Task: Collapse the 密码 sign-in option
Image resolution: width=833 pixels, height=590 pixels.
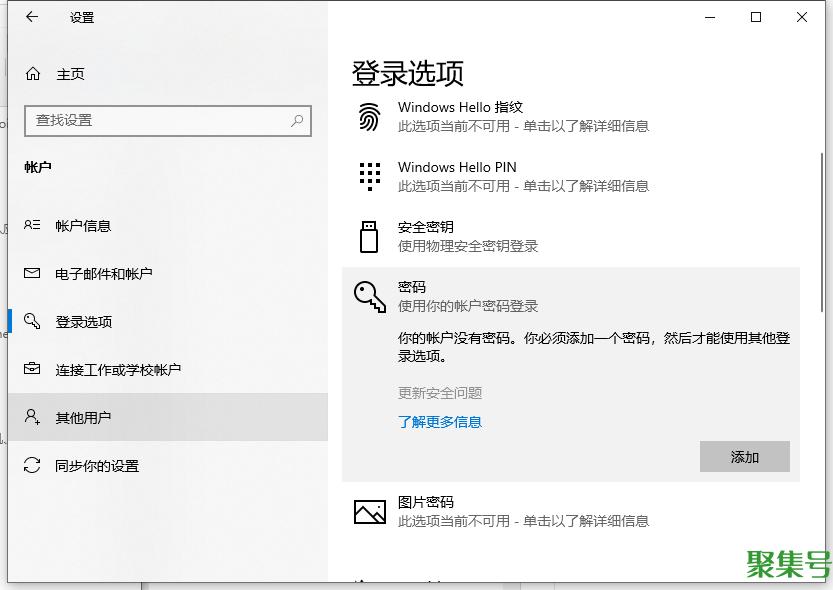Action: (571, 296)
